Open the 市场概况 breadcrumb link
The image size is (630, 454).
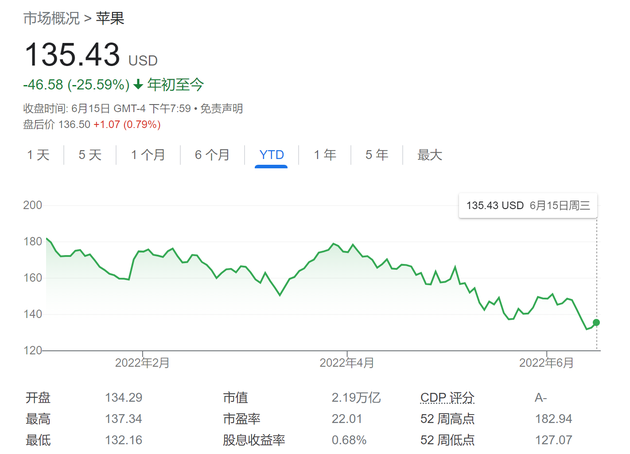pyautogui.click(x=51, y=19)
